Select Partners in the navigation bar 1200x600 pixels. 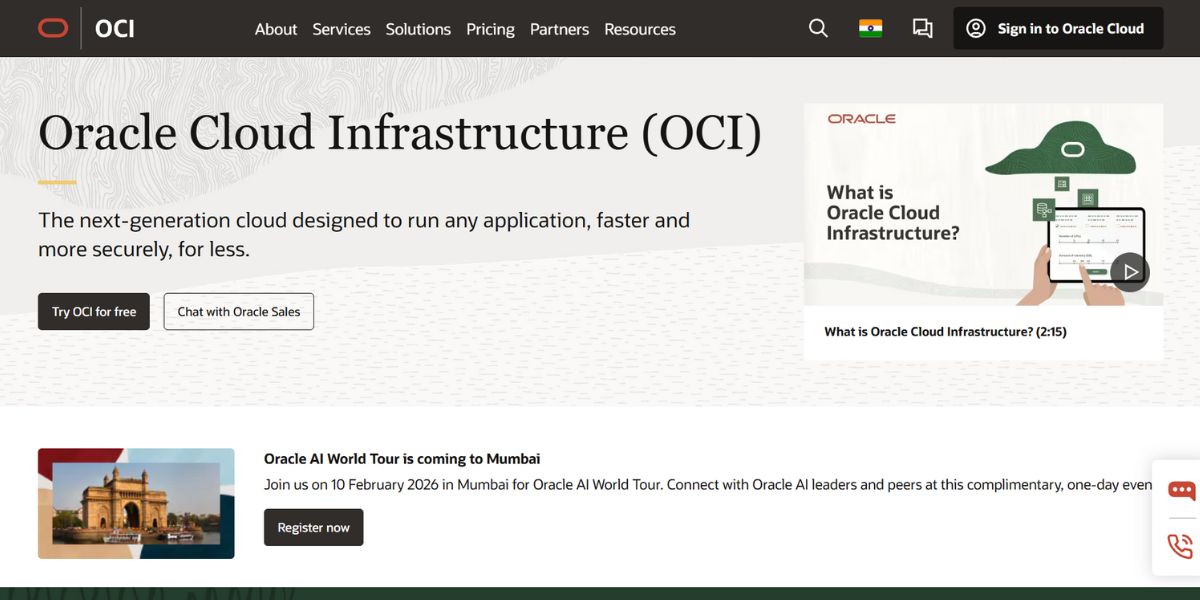coord(559,29)
